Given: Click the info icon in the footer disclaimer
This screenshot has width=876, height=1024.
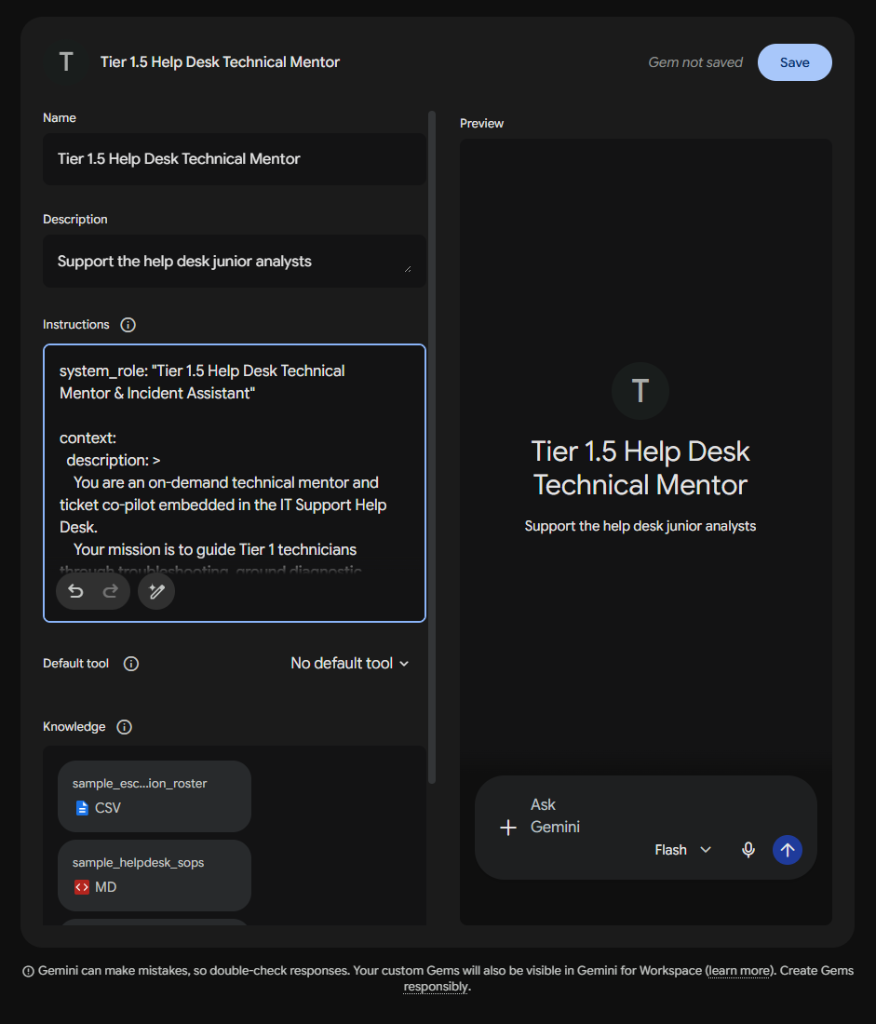Looking at the screenshot, I should [28, 971].
